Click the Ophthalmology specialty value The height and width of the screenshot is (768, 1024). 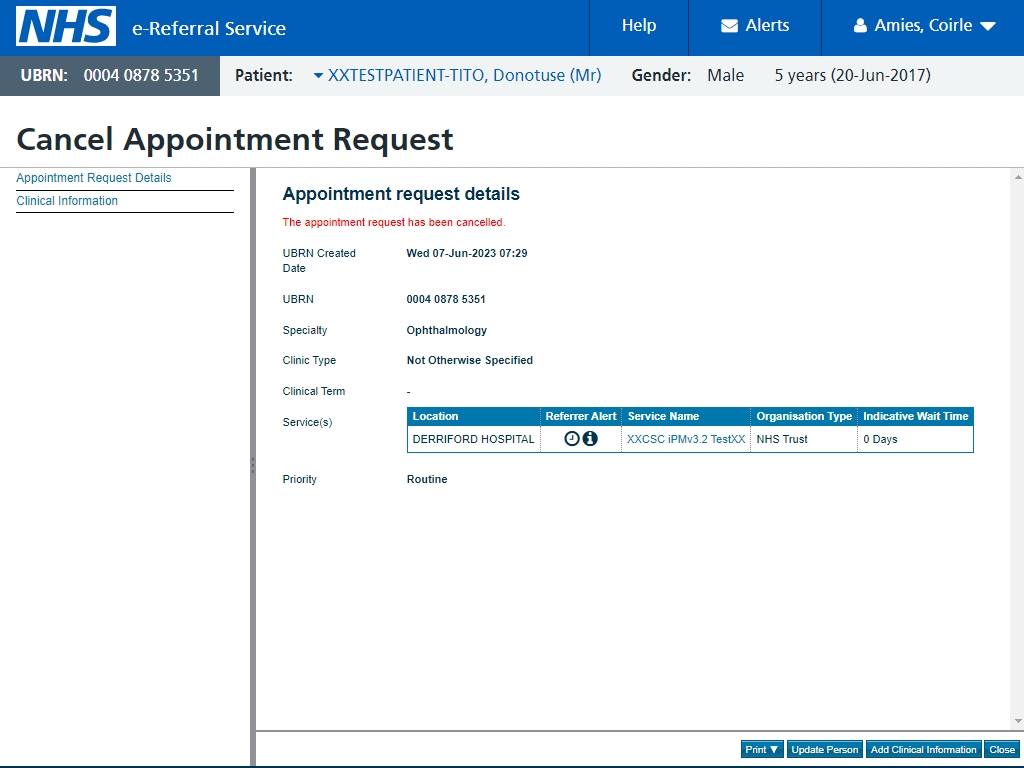(x=447, y=330)
